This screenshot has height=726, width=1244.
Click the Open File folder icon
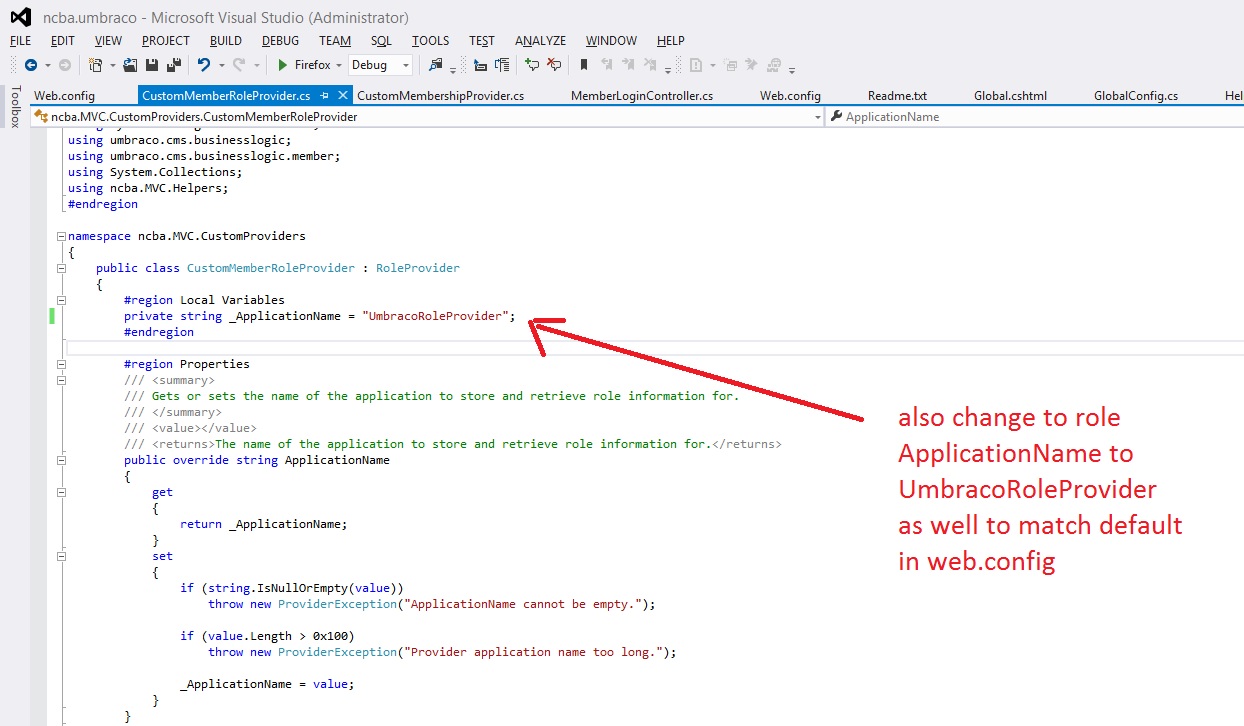tap(131, 65)
